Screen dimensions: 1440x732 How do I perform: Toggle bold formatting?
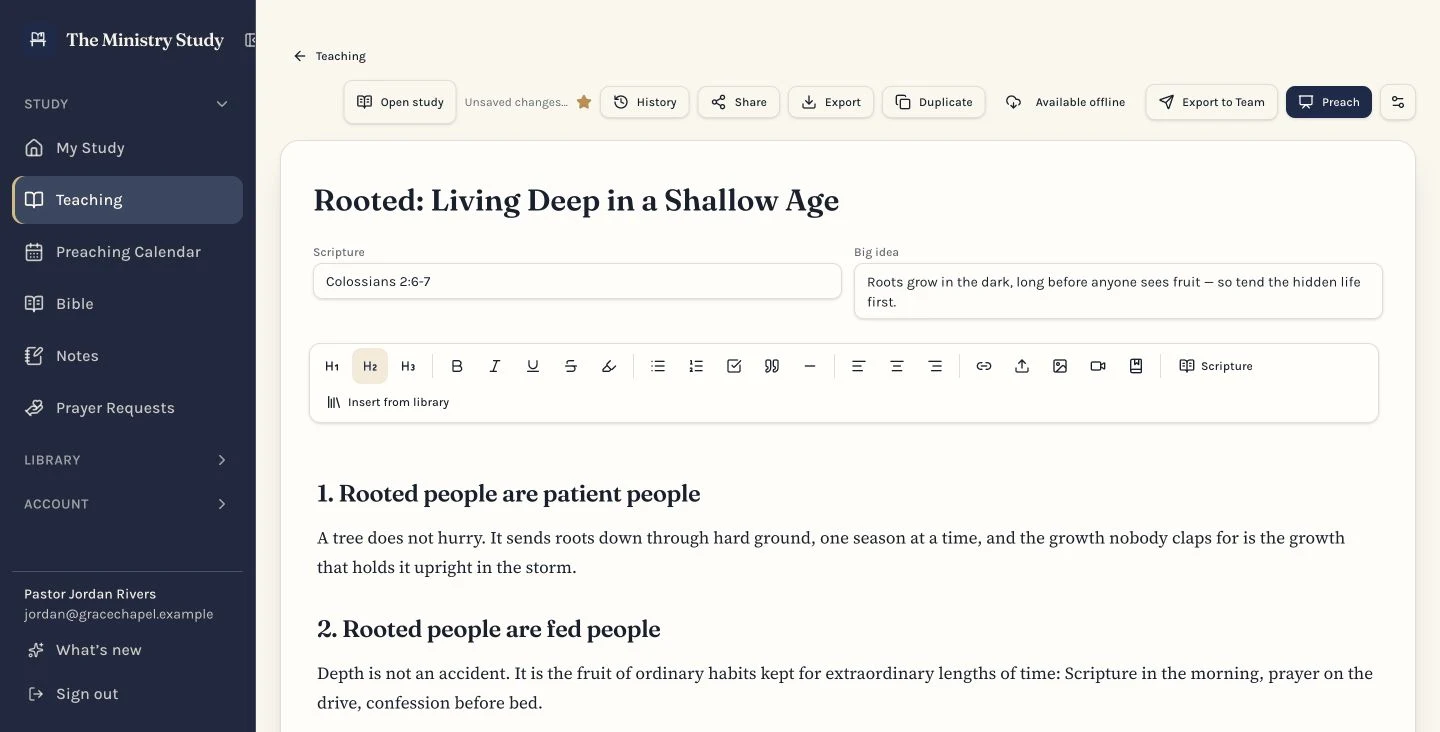(x=457, y=366)
